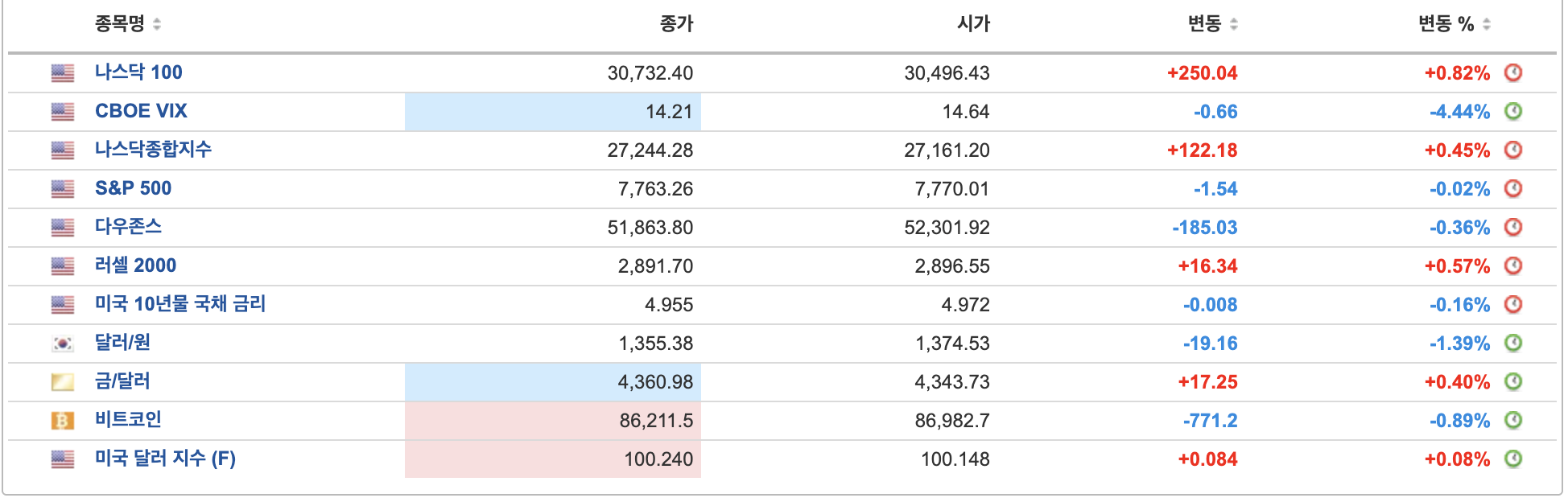Select the opening value 1,374.53
The width and height of the screenshot is (1568, 502).
952,344
